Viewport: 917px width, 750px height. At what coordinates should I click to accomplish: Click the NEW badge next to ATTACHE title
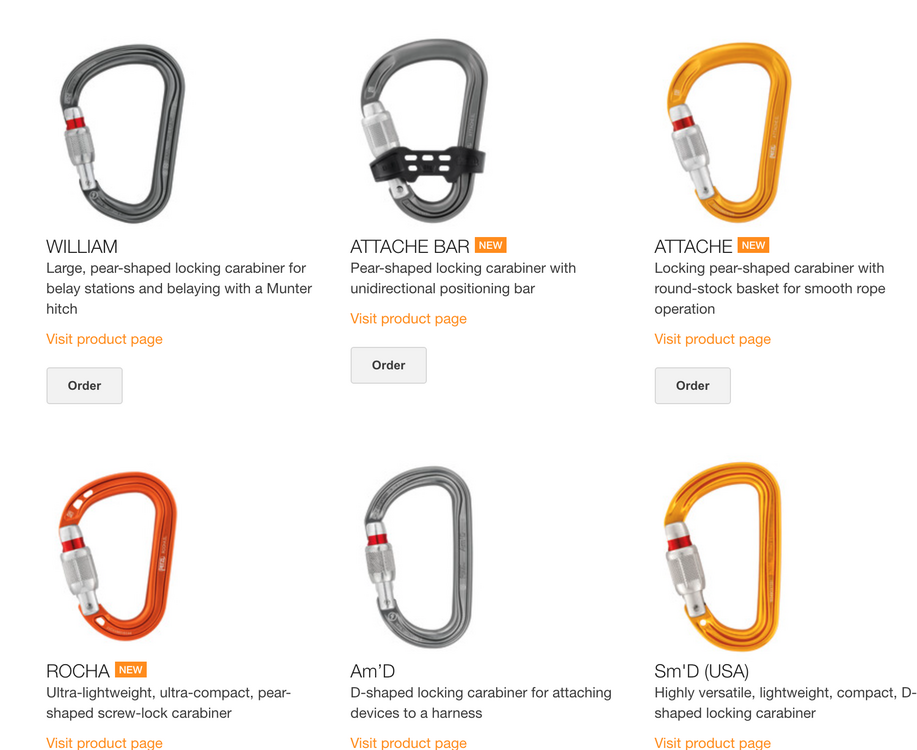[x=753, y=245]
